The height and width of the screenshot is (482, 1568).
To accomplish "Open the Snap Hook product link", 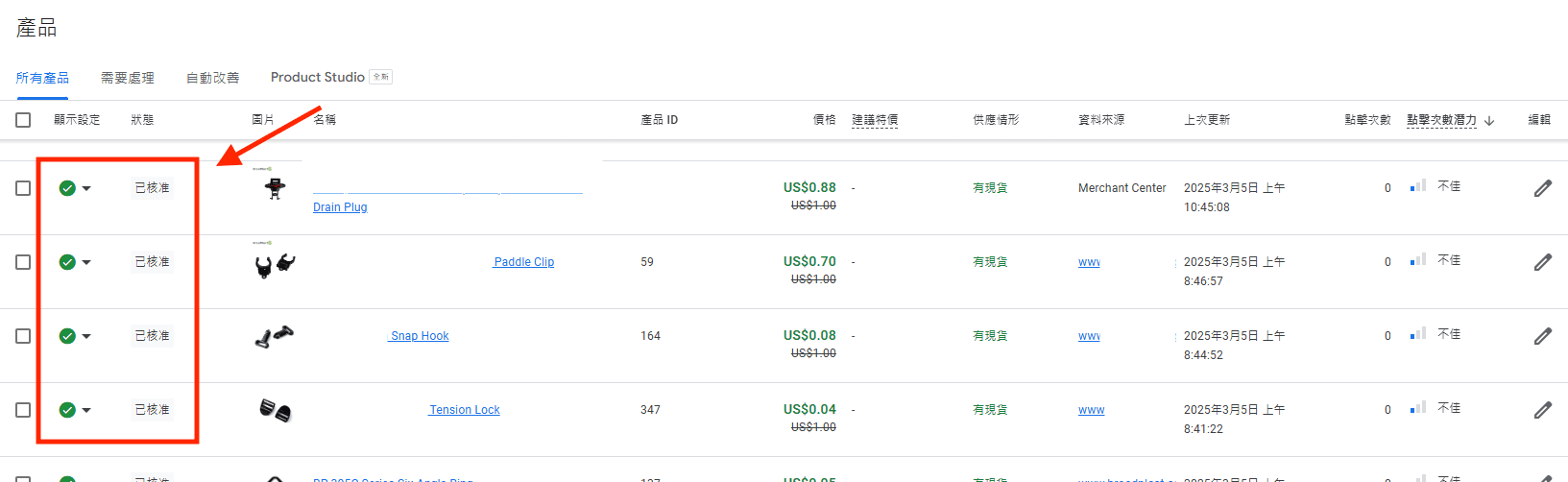I will [420, 336].
